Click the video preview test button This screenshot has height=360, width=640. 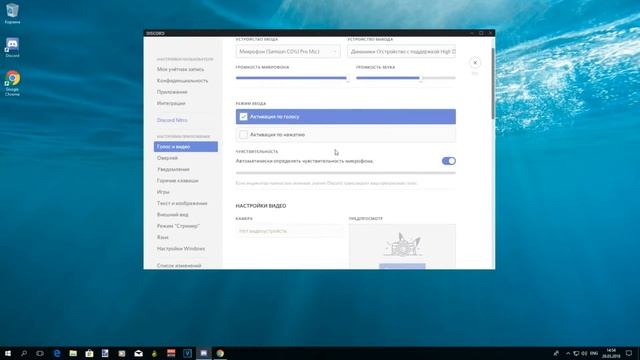402,266
